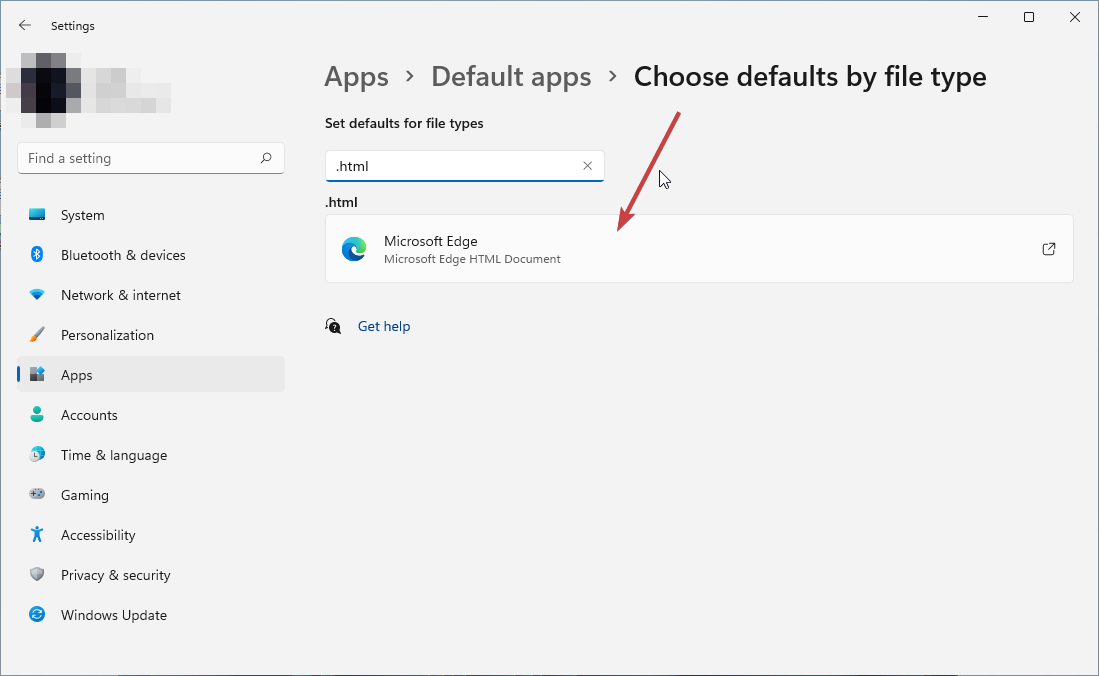Click the back arrow in Settings header
Image resolution: width=1099 pixels, height=676 pixels.
pyautogui.click(x=25, y=25)
